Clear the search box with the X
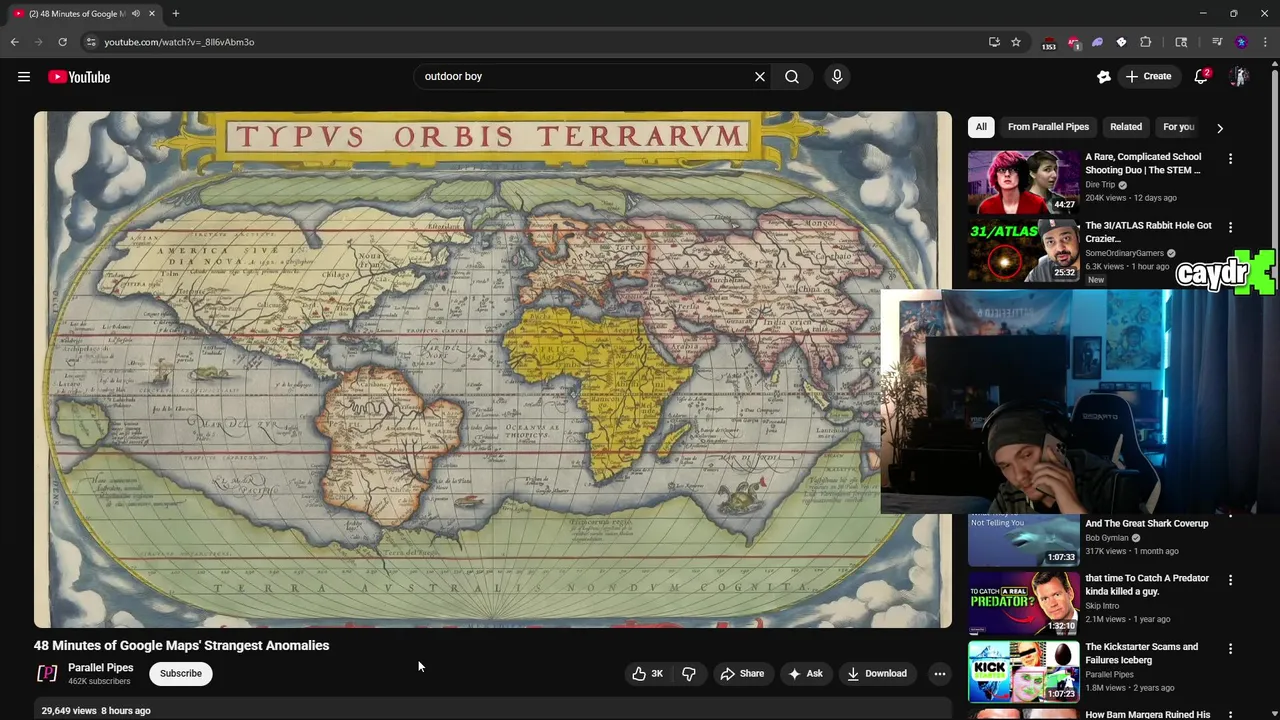The image size is (1280, 720). 760,77
